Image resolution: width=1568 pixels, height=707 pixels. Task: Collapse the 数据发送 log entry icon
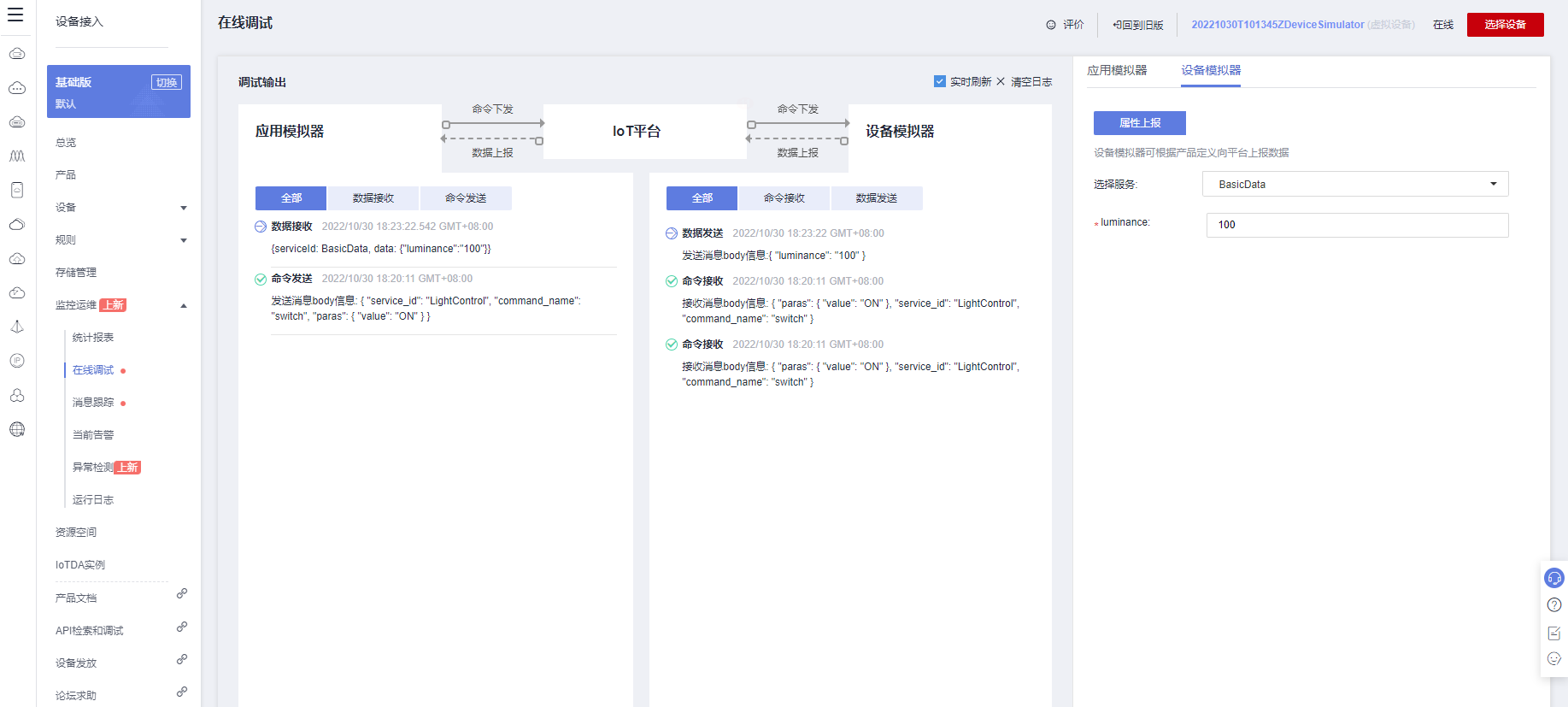pos(672,233)
